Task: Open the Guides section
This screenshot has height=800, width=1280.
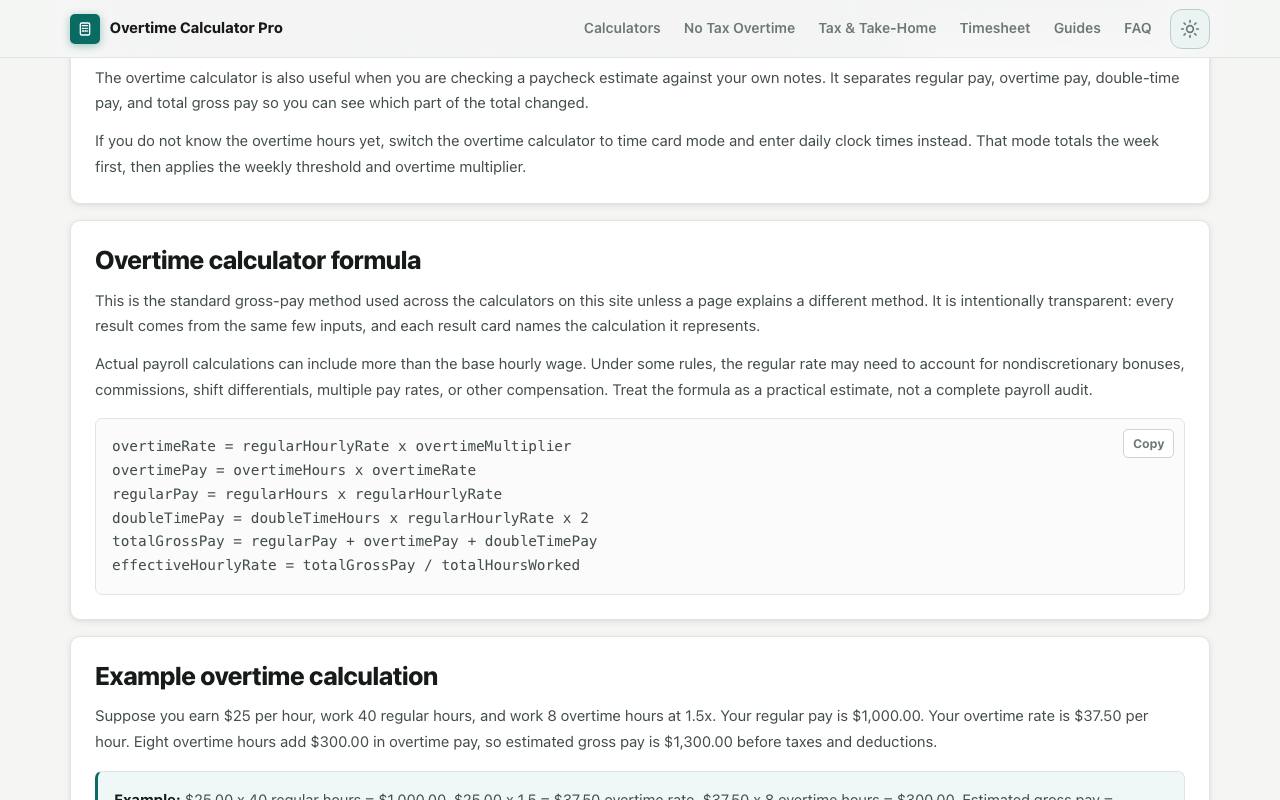Action: pyautogui.click(x=1077, y=28)
